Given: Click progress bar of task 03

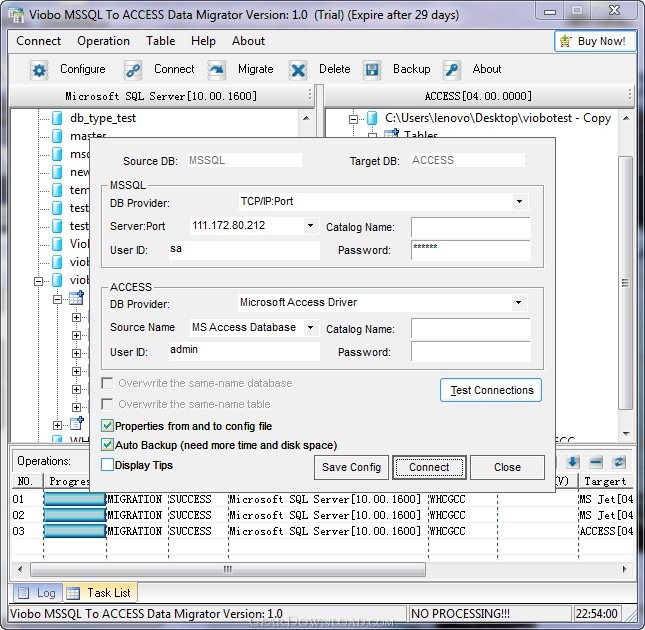Looking at the screenshot, I should [x=75, y=531].
